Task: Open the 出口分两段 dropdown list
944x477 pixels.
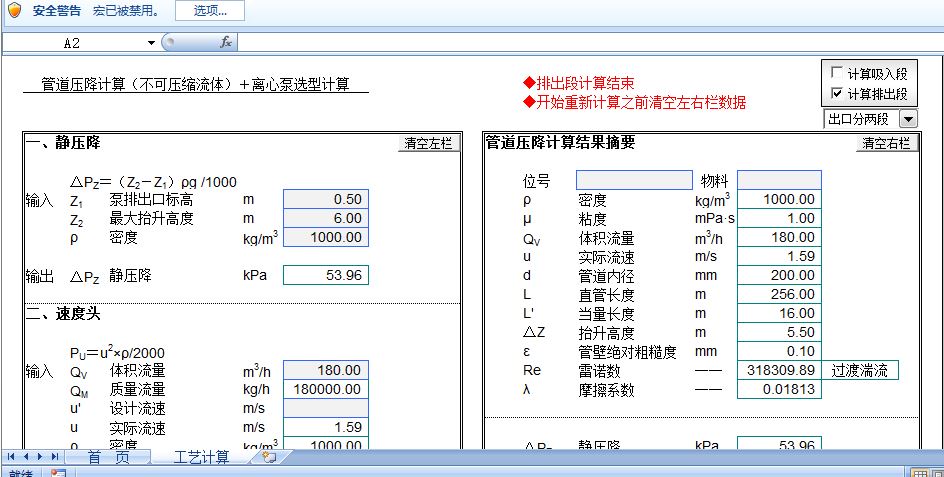Action: tap(907, 119)
